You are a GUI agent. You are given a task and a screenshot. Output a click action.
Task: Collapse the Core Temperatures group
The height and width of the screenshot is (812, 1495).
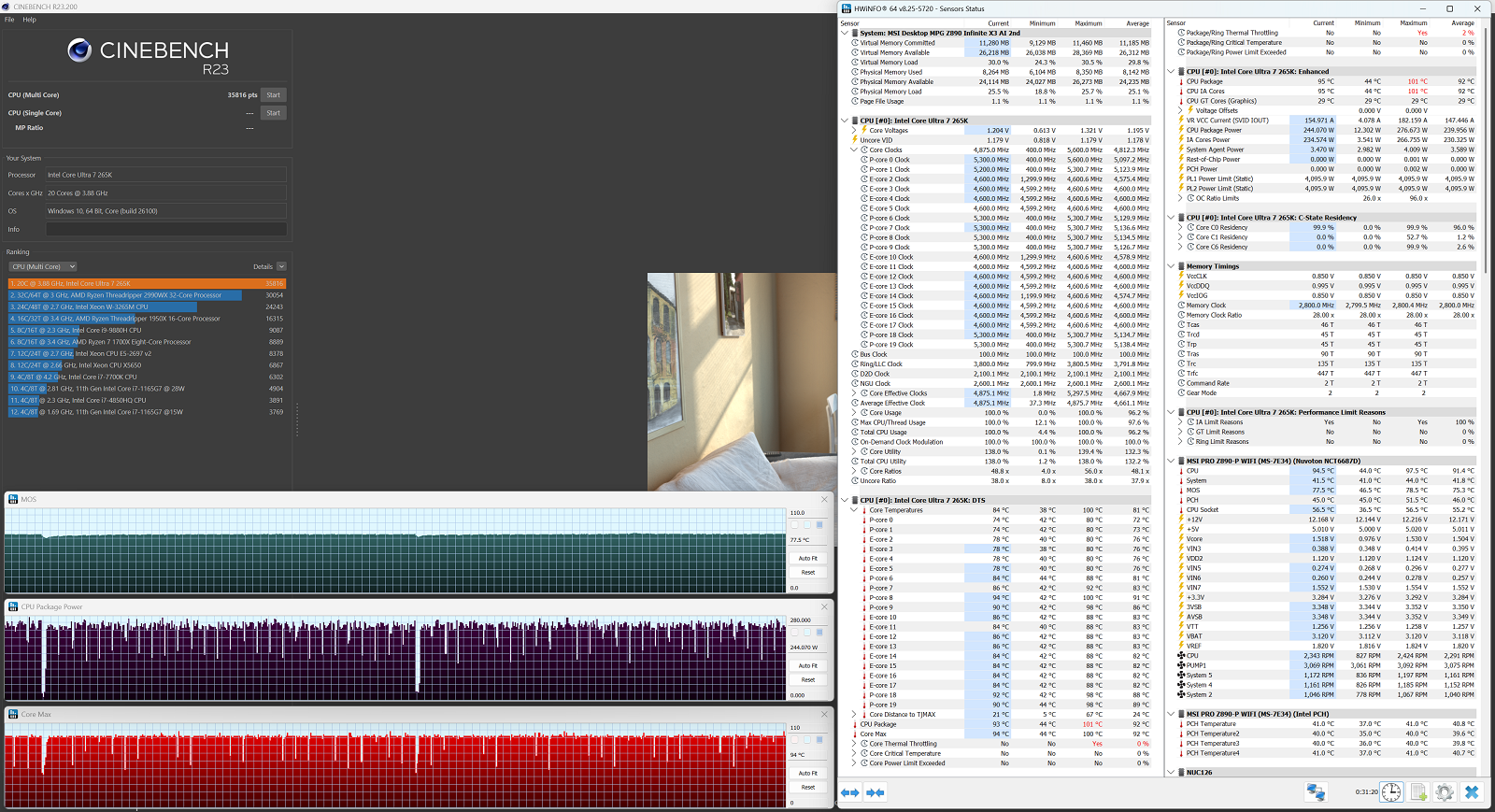click(x=853, y=510)
